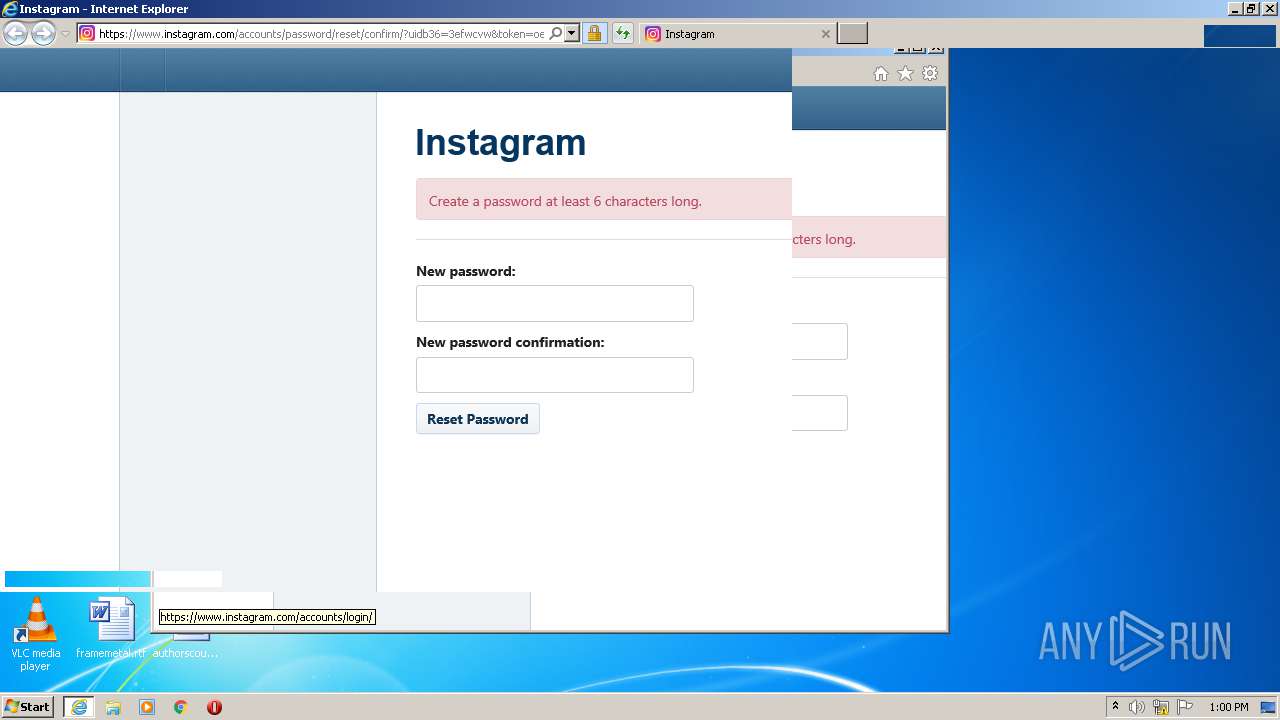The height and width of the screenshot is (720, 1280).
Task: Open the framemetal.rtf desktop file
Action: 111,629
